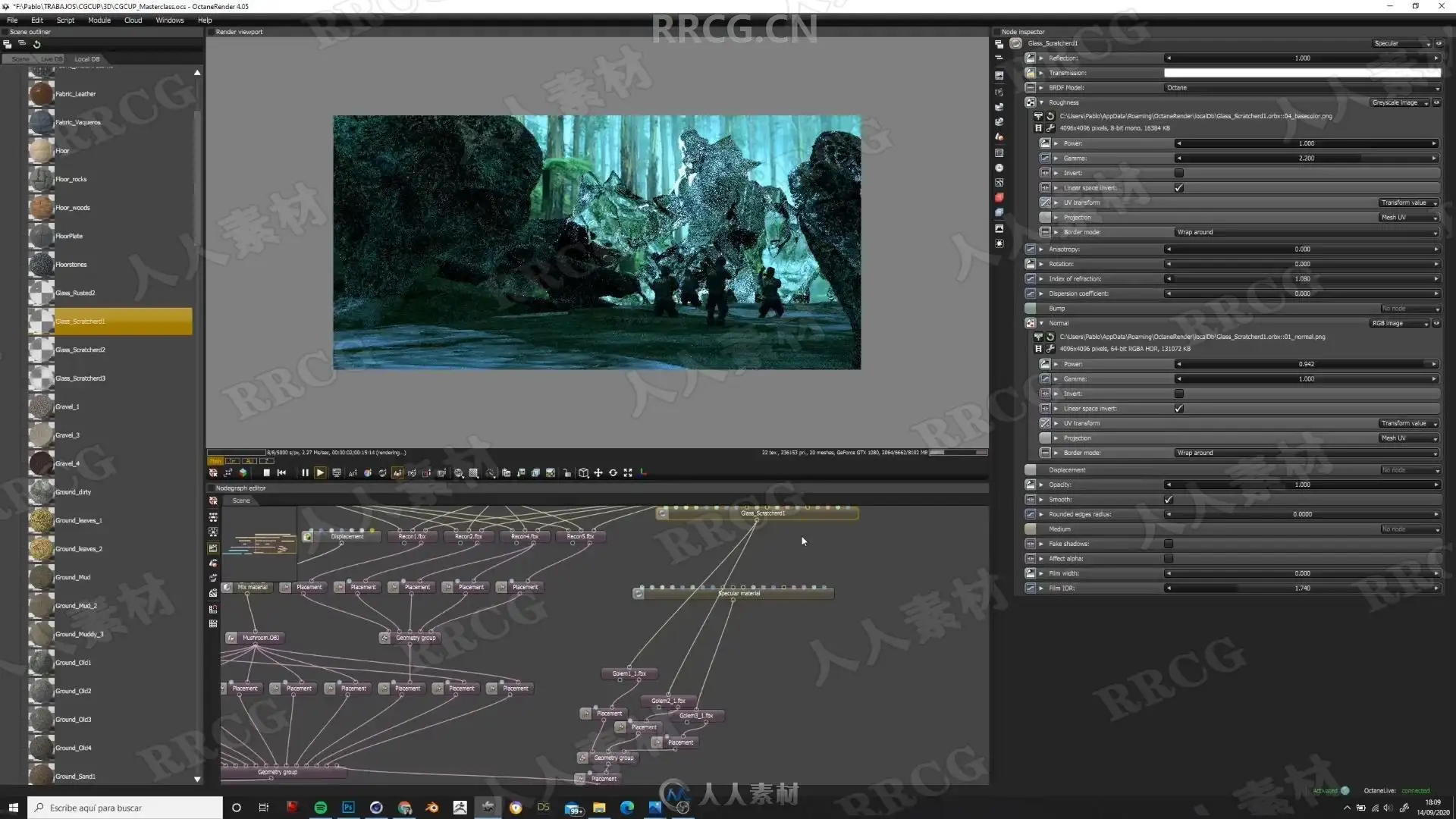1456x819 pixels.
Task: Select the move gizmo tool
Action: coord(598,472)
